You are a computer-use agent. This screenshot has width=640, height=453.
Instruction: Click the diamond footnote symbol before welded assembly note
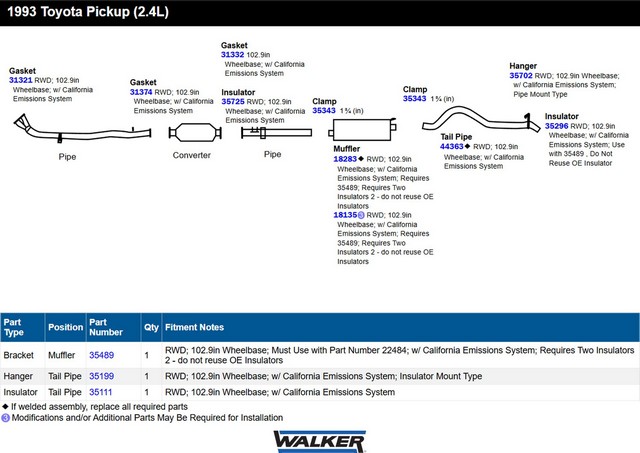pyautogui.click(x=5, y=406)
